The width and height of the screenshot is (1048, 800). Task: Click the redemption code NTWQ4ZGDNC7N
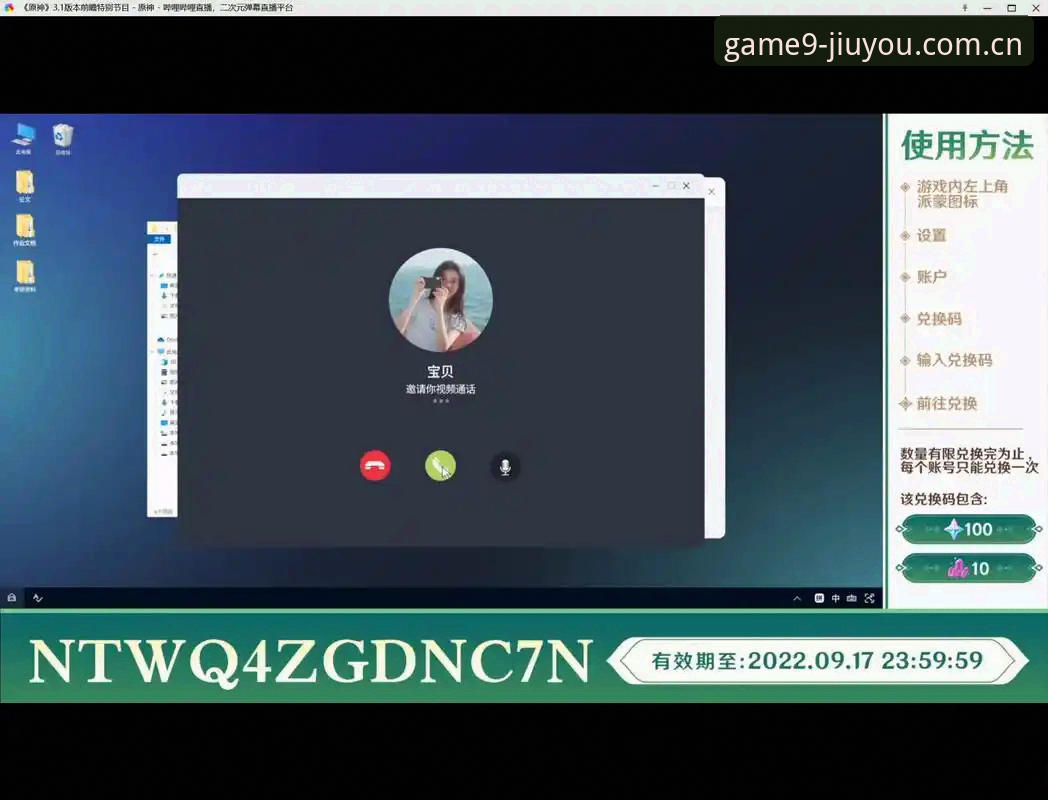click(311, 661)
